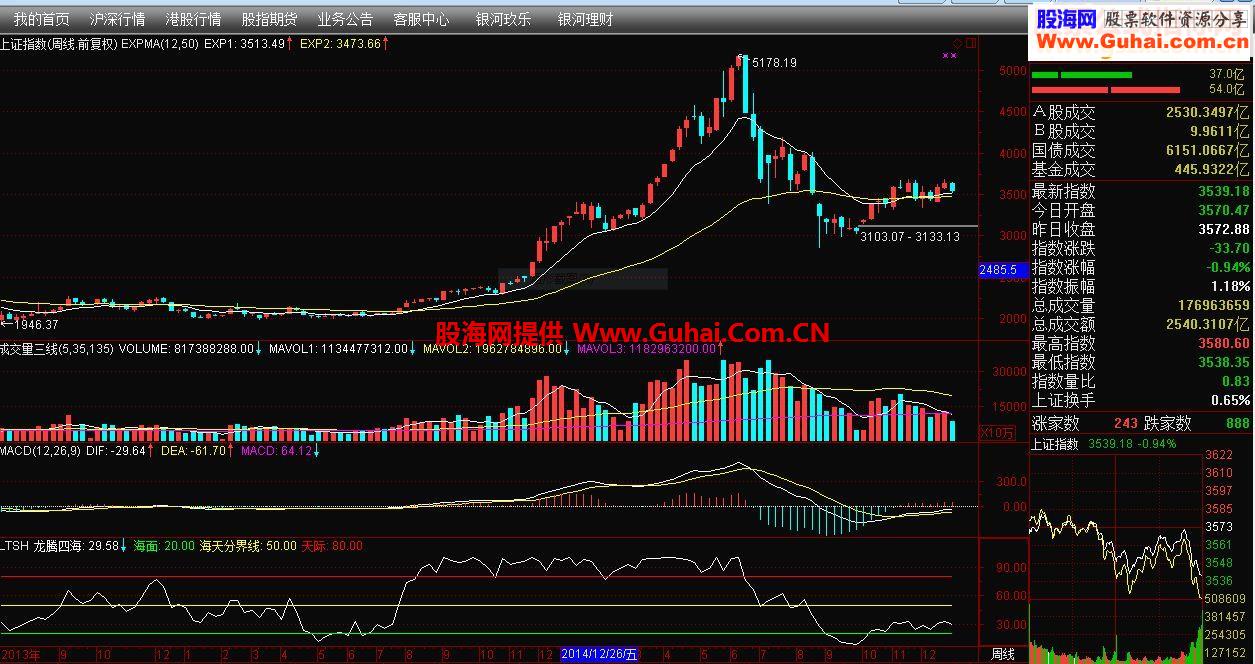
Task: Click the 5178.19 peak price label
Action: [x=774, y=63]
